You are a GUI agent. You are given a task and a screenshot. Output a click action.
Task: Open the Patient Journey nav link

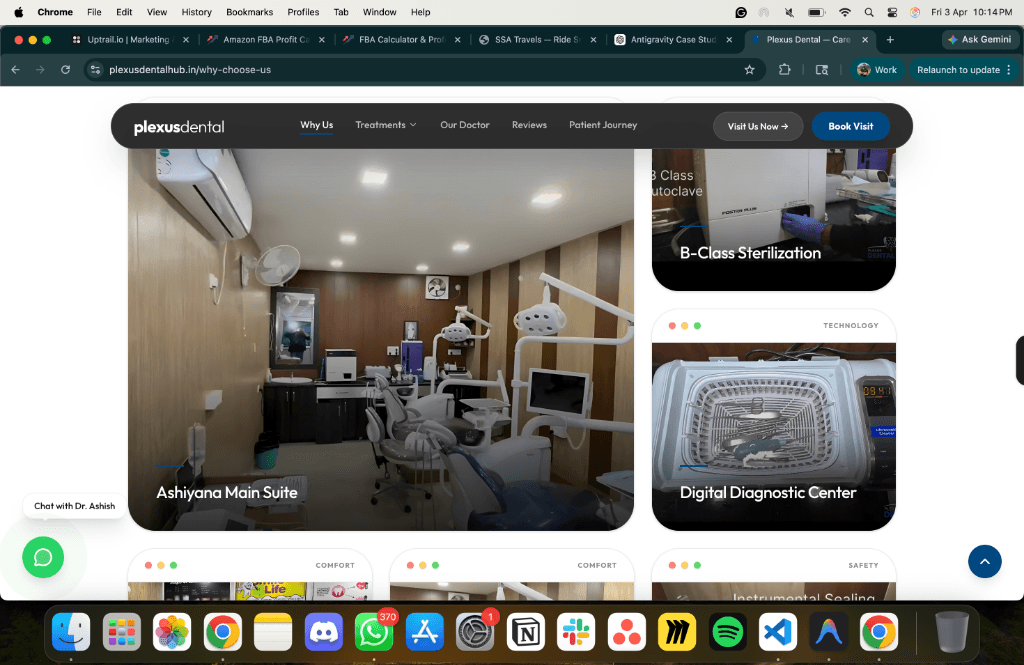(603, 125)
